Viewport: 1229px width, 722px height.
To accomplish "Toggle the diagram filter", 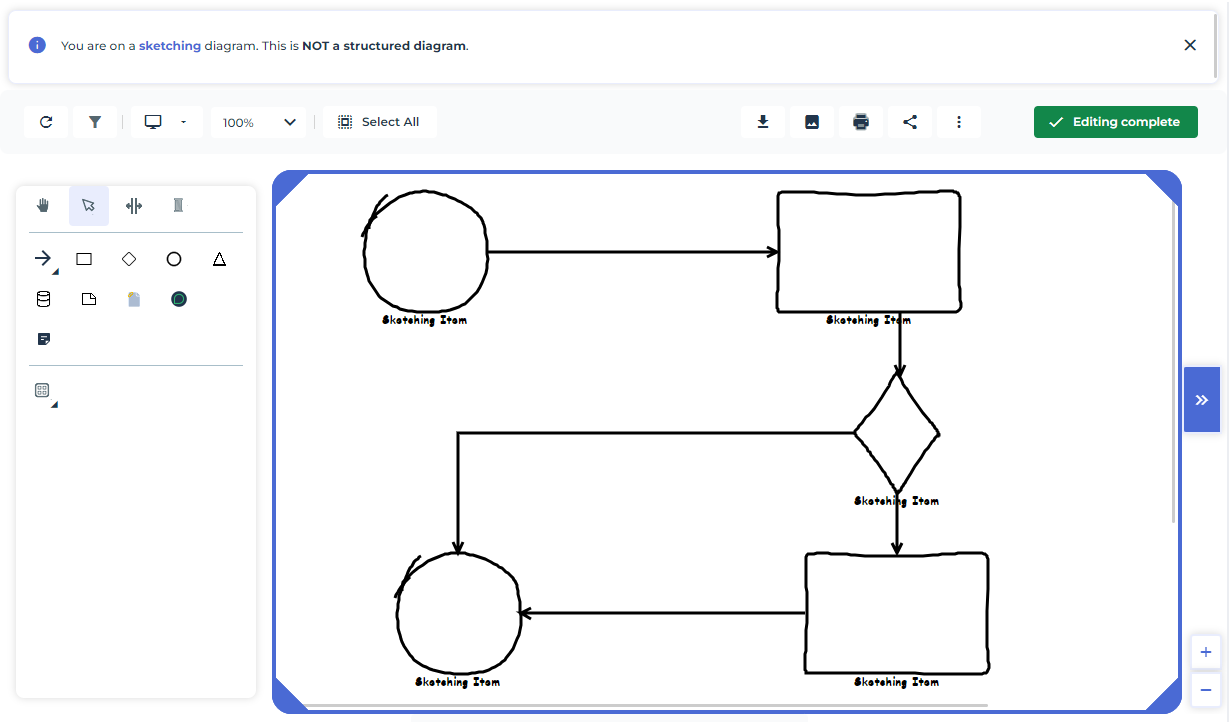I will [x=95, y=122].
